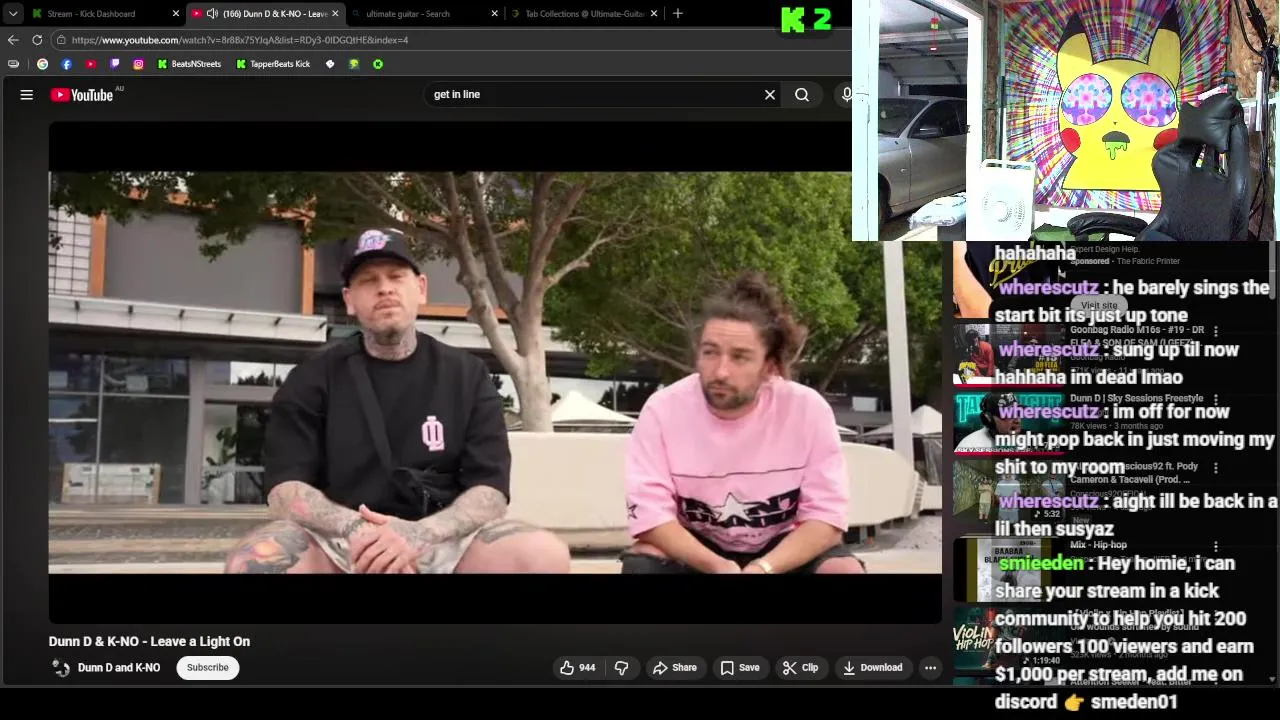Create a clip with the Clip button
The height and width of the screenshot is (720, 1280).
(800, 668)
